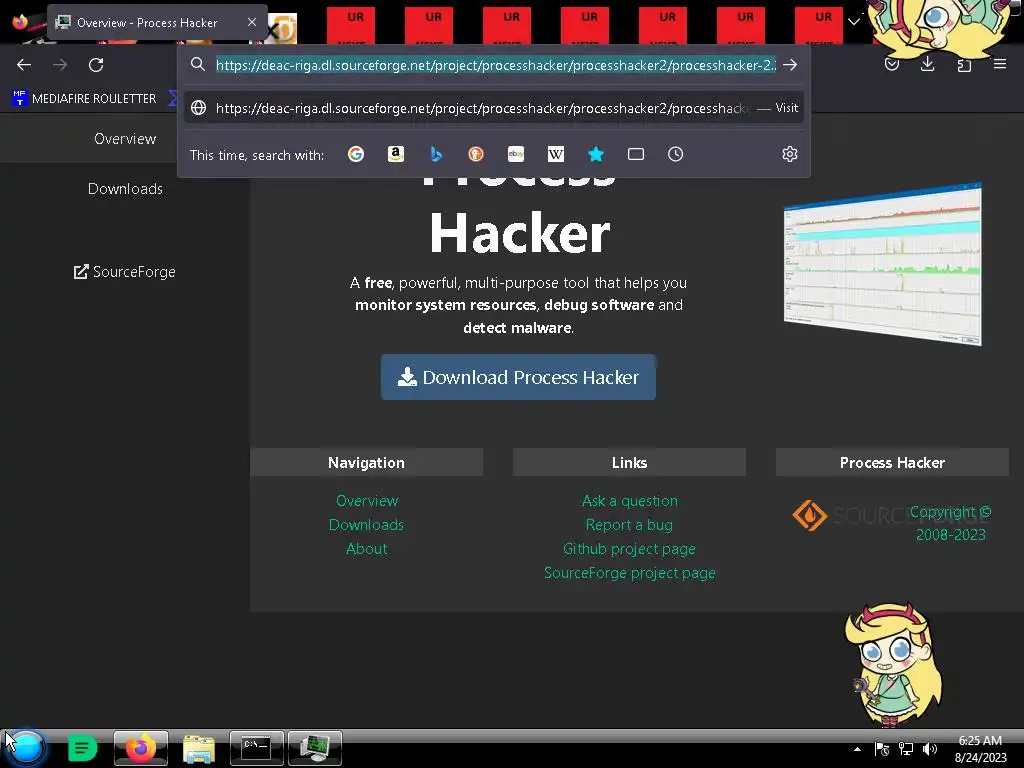The width and height of the screenshot is (1024, 768).
Task: Reload the Process Hacker page
Action: [x=96, y=65]
